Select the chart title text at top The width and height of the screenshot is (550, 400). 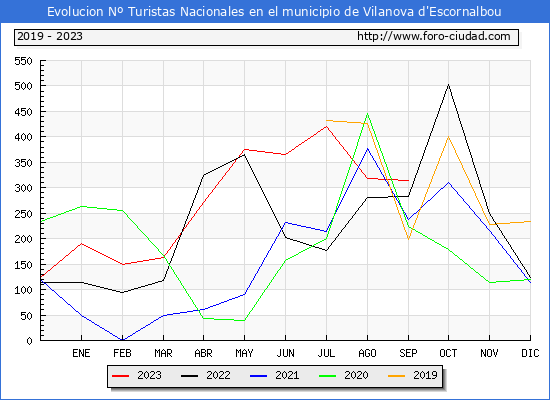(274, 12)
